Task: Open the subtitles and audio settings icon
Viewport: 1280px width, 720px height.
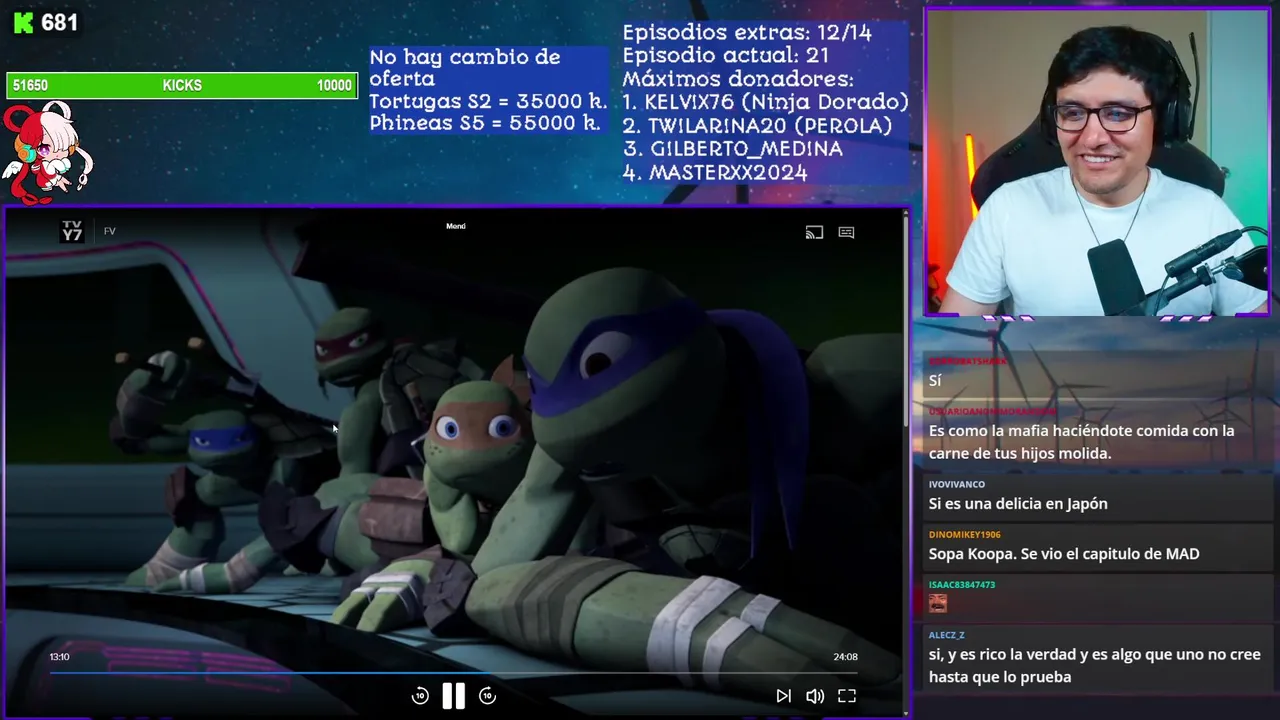Action: click(x=846, y=232)
